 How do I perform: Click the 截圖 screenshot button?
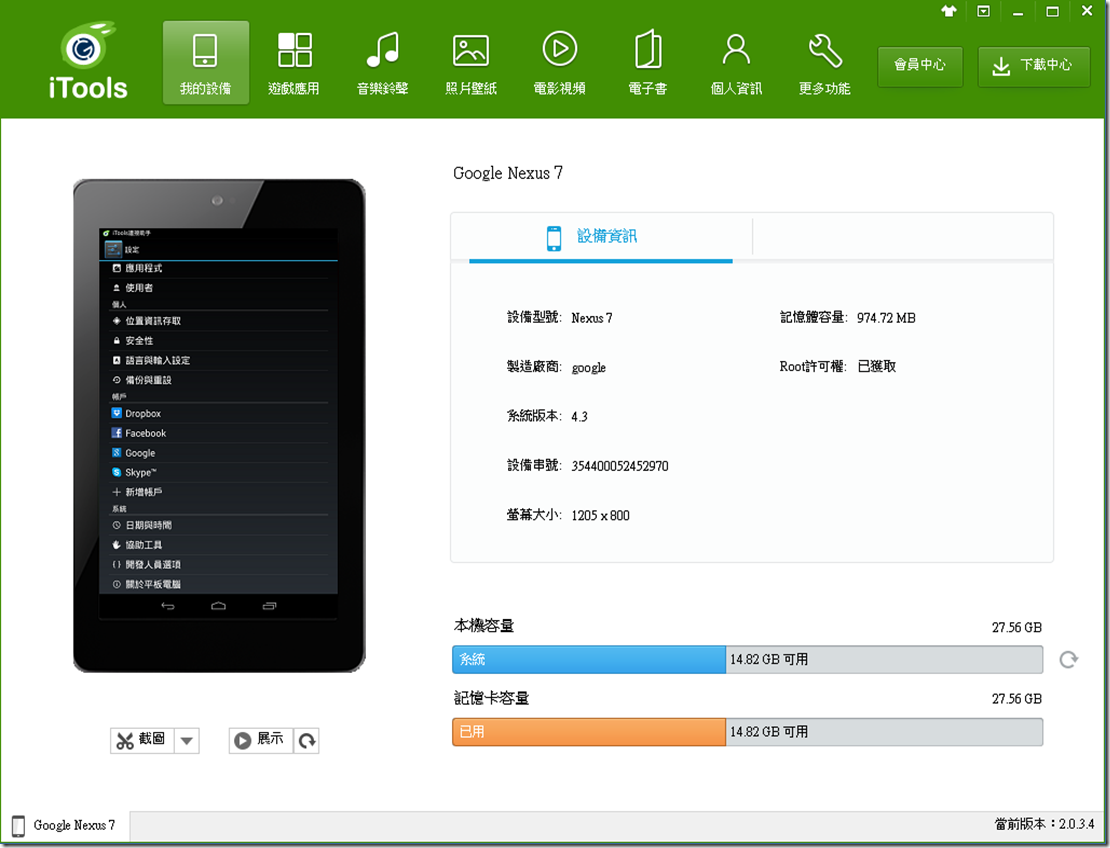[x=142, y=740]
